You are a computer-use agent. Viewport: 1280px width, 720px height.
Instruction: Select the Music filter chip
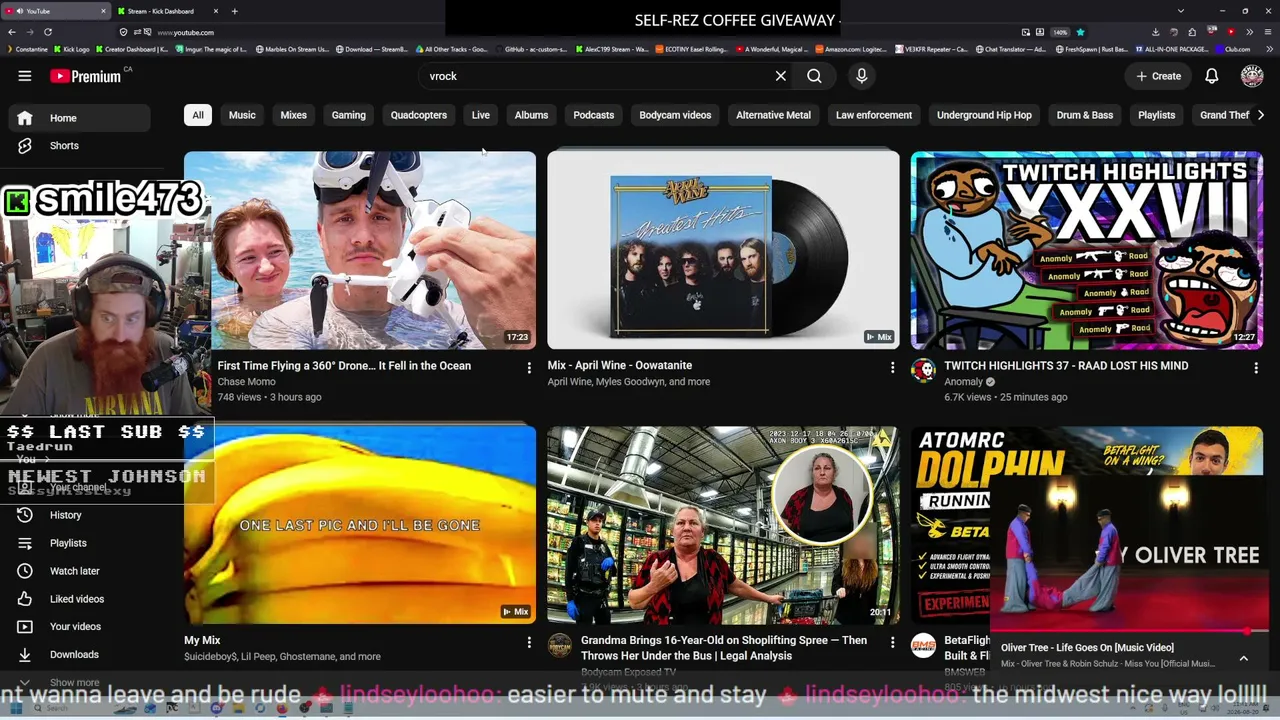[242, 115]
